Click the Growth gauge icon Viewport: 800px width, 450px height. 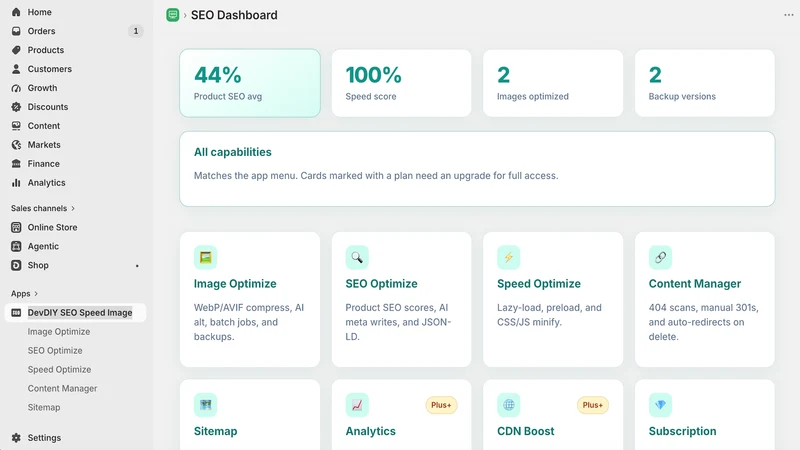pos(16,88)
